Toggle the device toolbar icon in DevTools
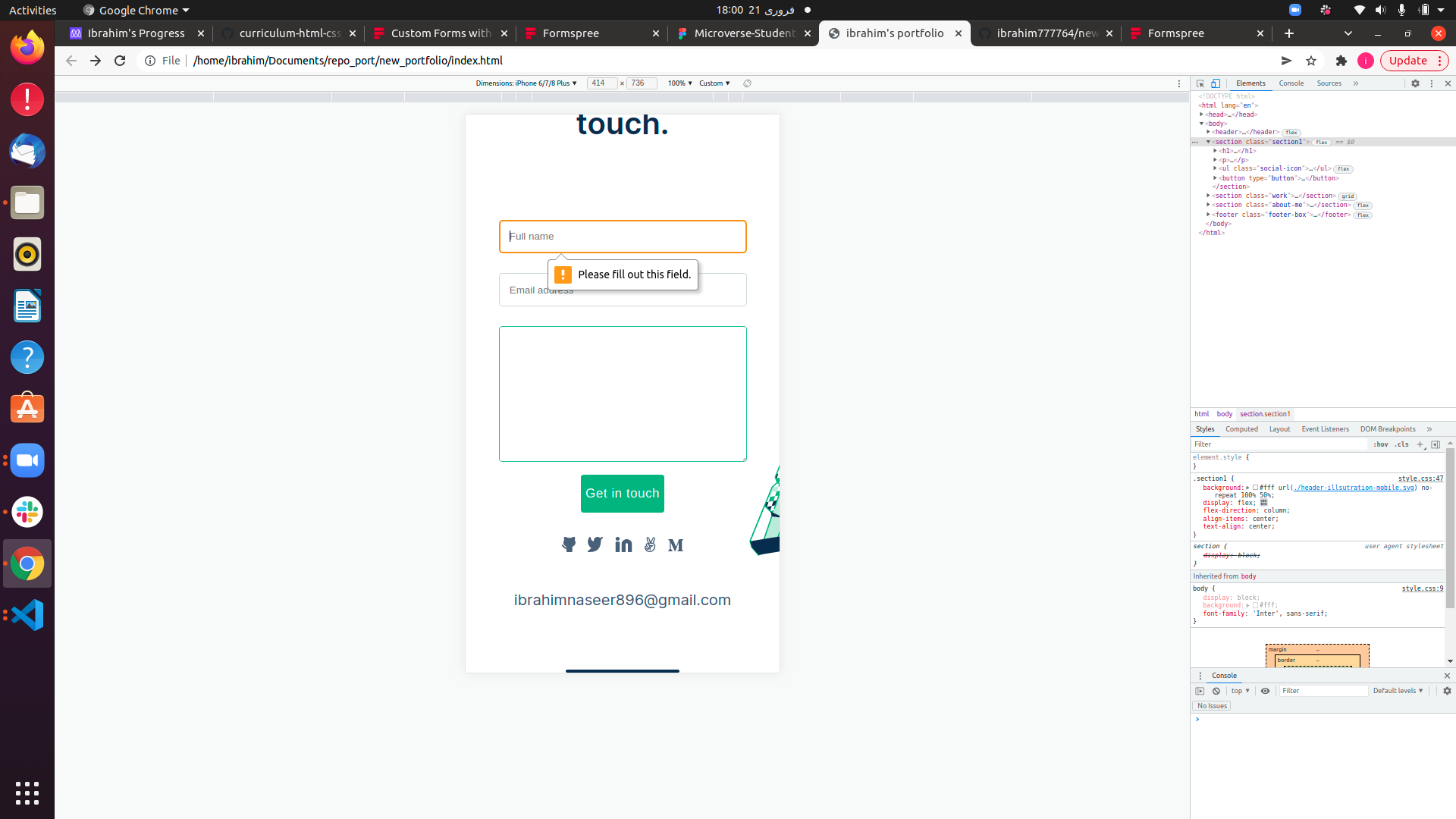The height and width of the screenshot is (819, 1456). point(1216,83)
